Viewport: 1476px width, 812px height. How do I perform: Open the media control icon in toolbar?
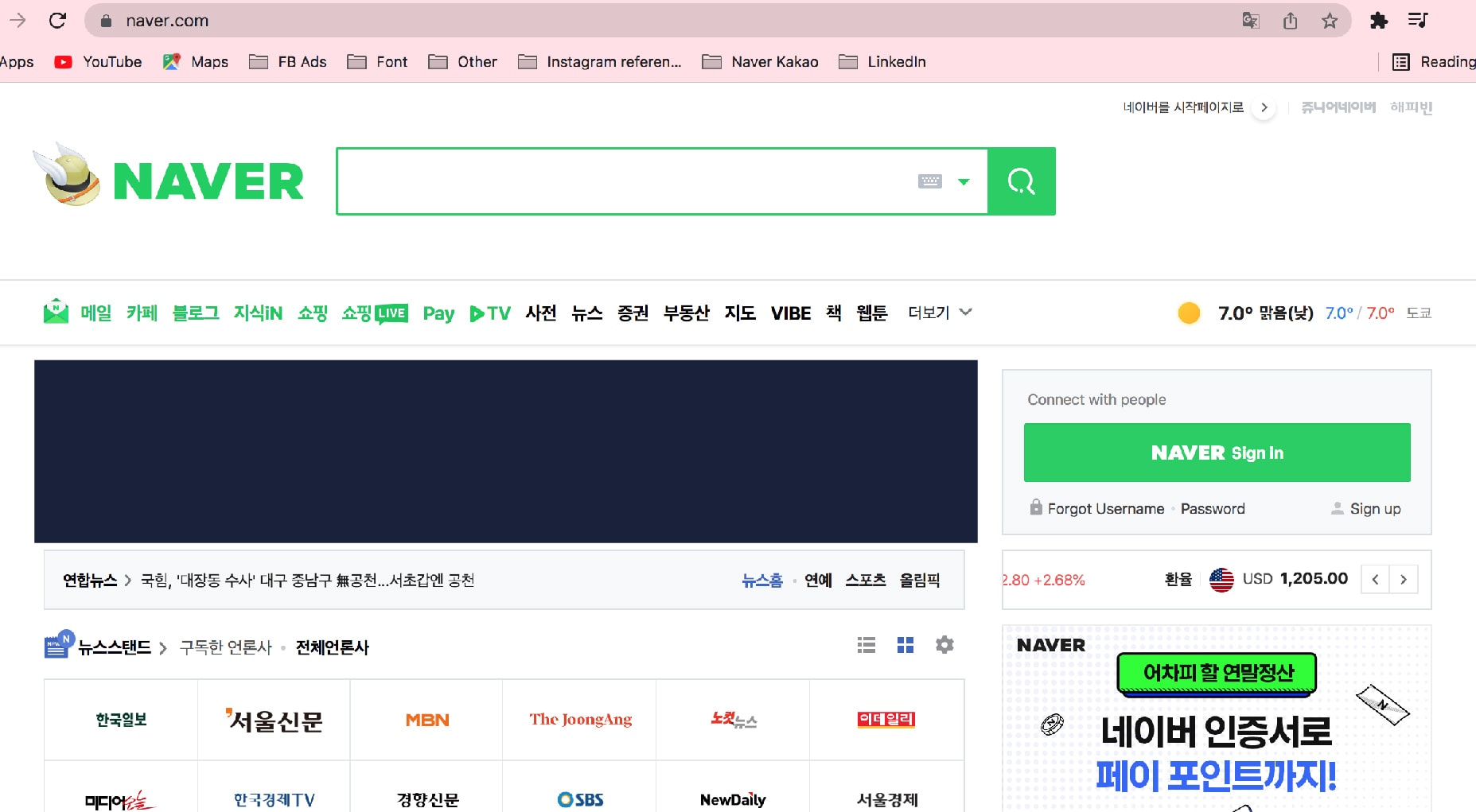(1418, 21)
